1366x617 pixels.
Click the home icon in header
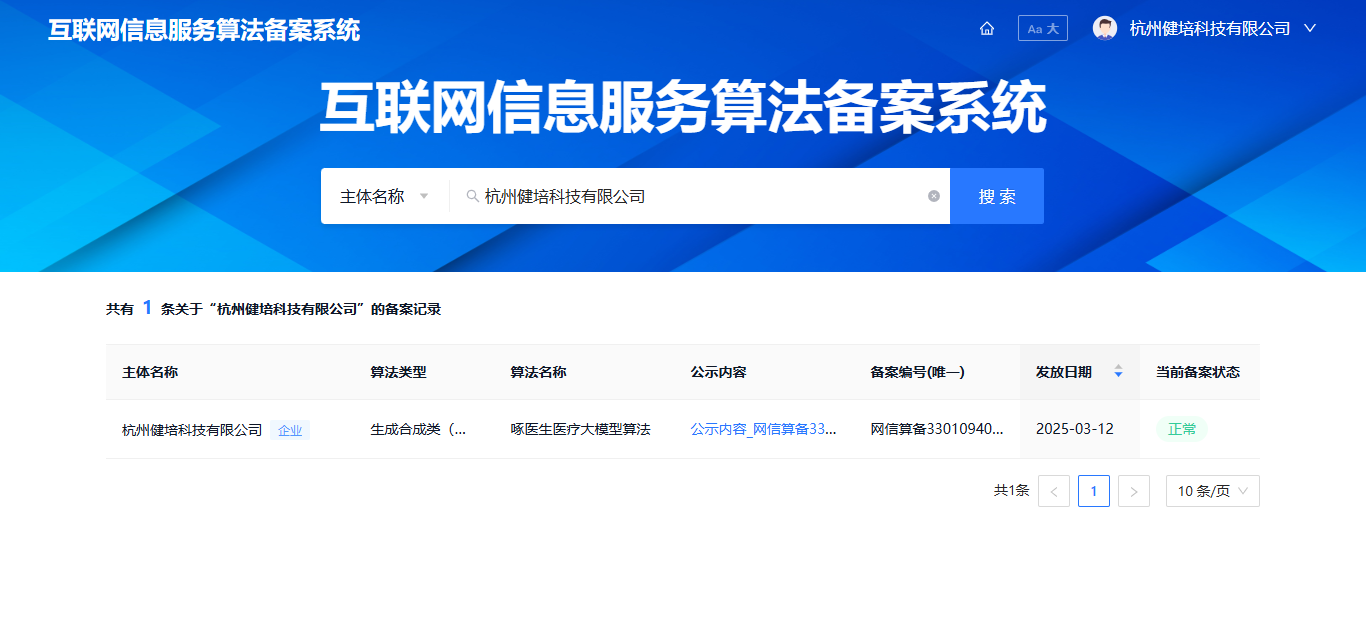[x=987, y=29]
